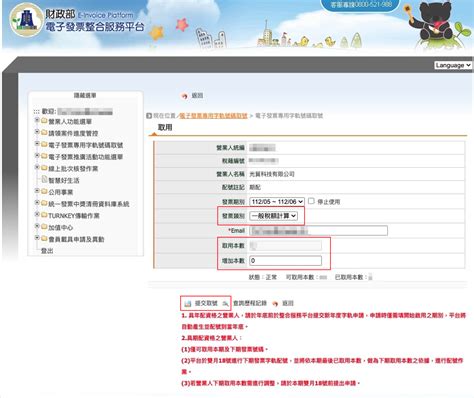Image resolution: width=474 pixels, height=398 pixels.
Task: Open the 營業人功能選單 menu label
Action: coord(70,122)
